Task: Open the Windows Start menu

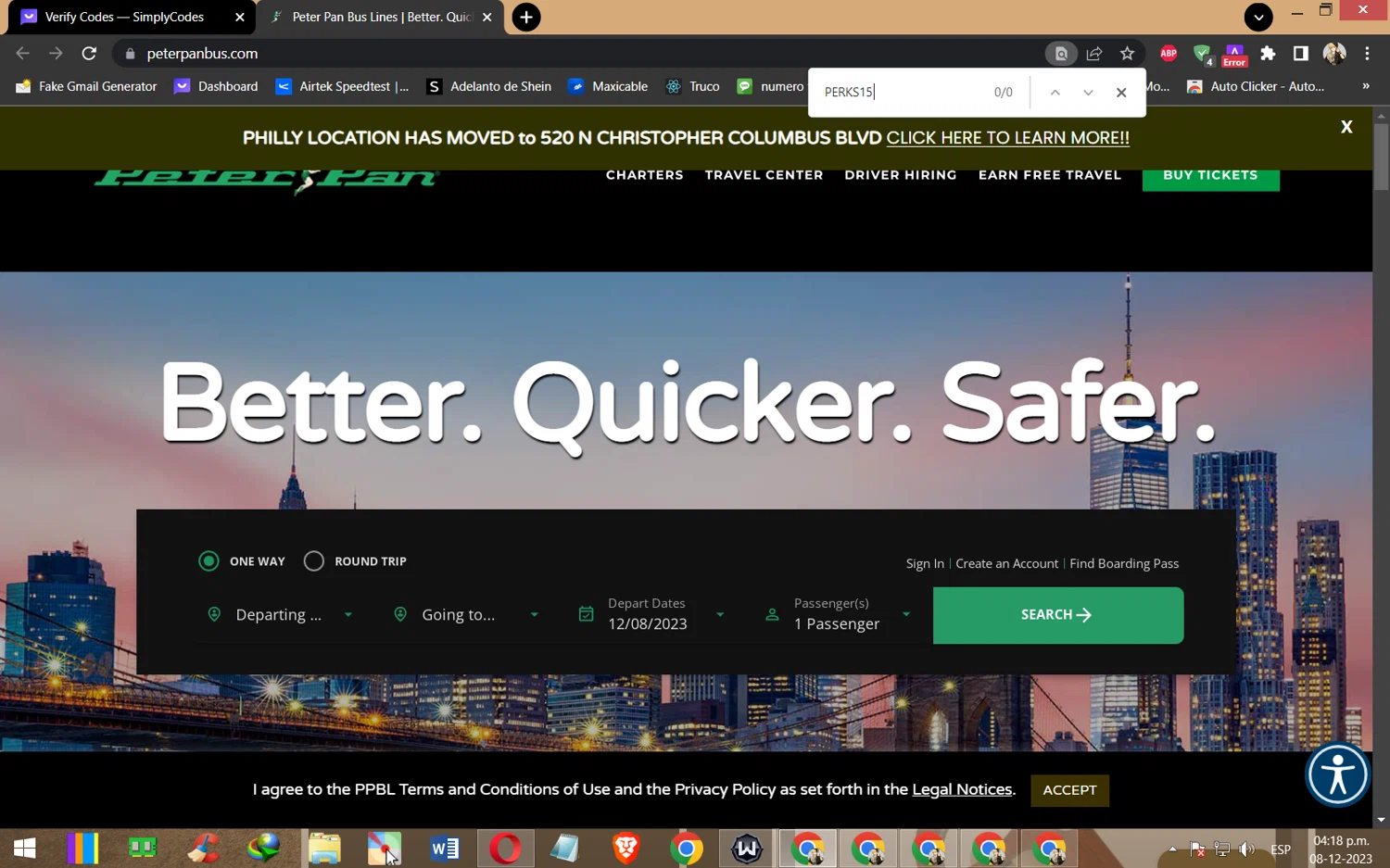Action: point(25,849)
